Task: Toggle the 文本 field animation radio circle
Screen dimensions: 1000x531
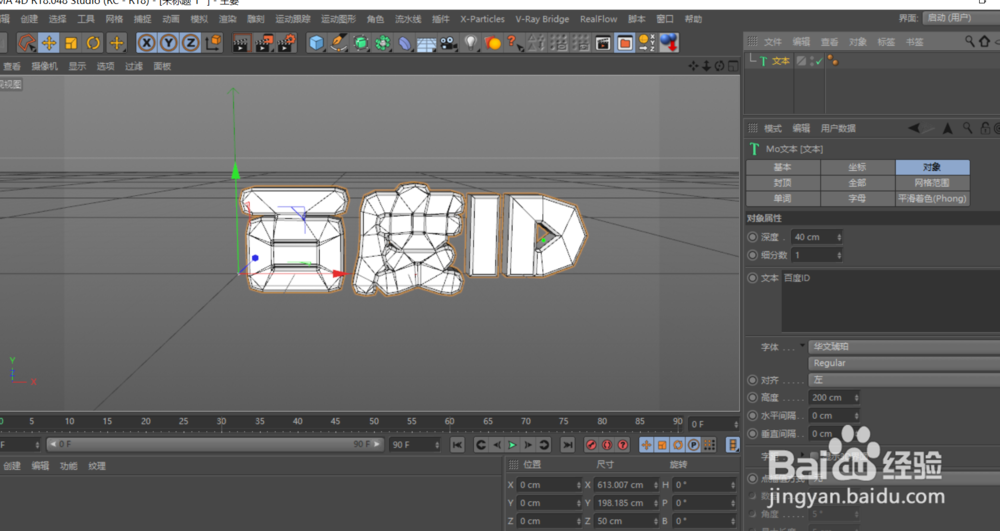Action: coord(753,278)
